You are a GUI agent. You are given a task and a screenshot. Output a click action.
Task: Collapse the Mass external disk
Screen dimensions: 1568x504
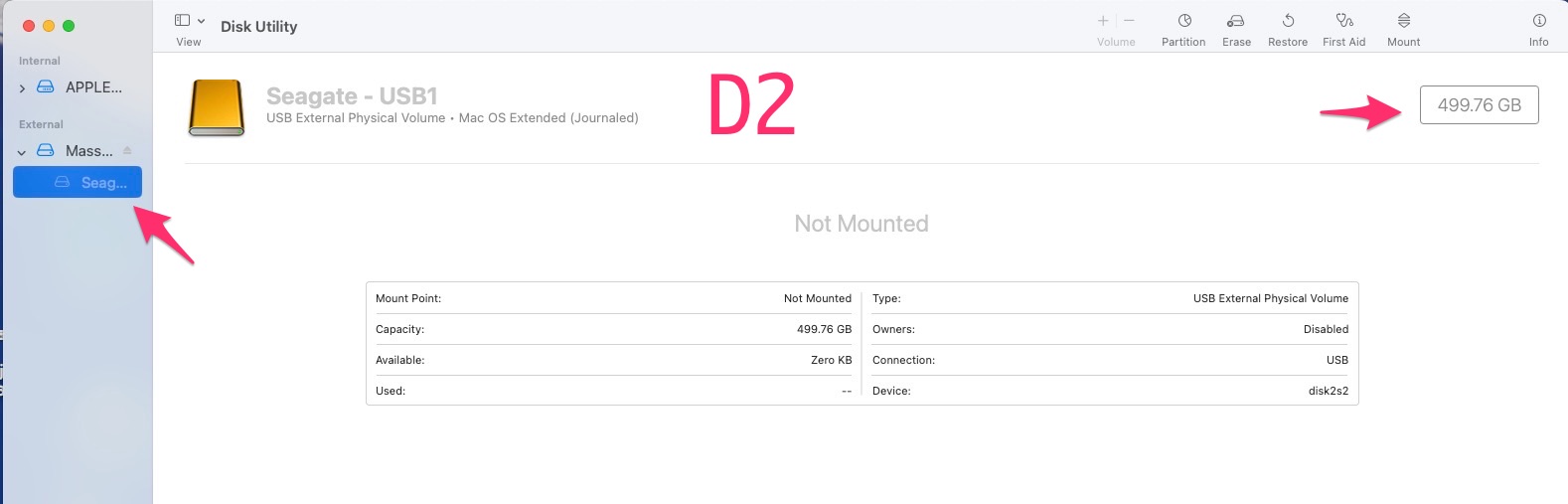pos(22,152)
